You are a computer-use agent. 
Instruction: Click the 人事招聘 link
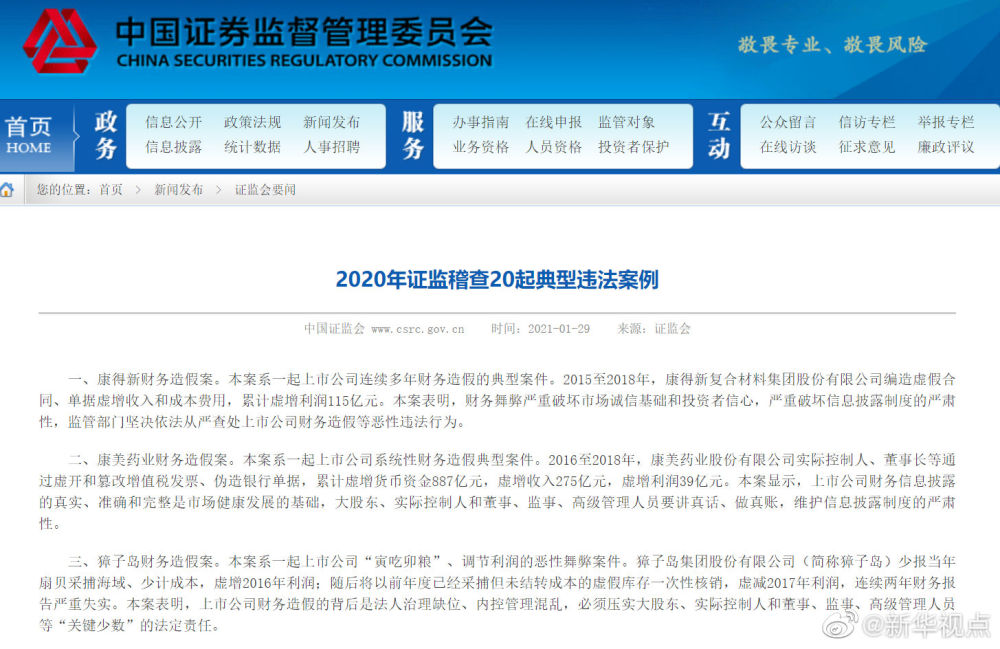pyautogui.click(x=331, y=147)
